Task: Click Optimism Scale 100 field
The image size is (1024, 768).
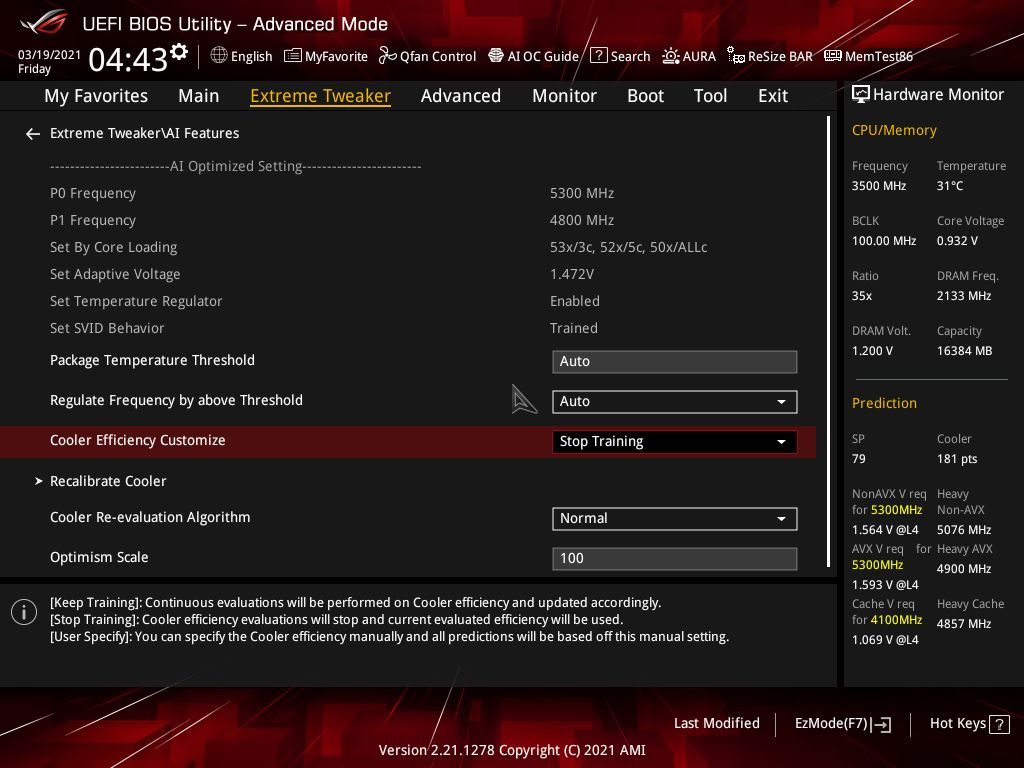Action: pos(675,558)
